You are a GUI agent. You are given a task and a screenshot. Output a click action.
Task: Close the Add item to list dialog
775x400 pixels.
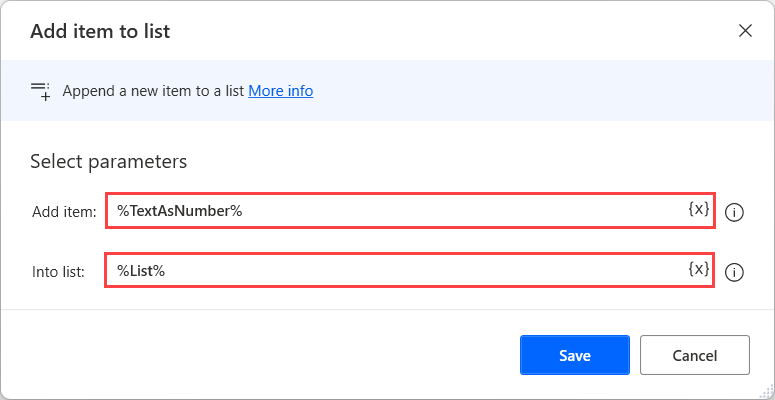(x=745, y=30)
